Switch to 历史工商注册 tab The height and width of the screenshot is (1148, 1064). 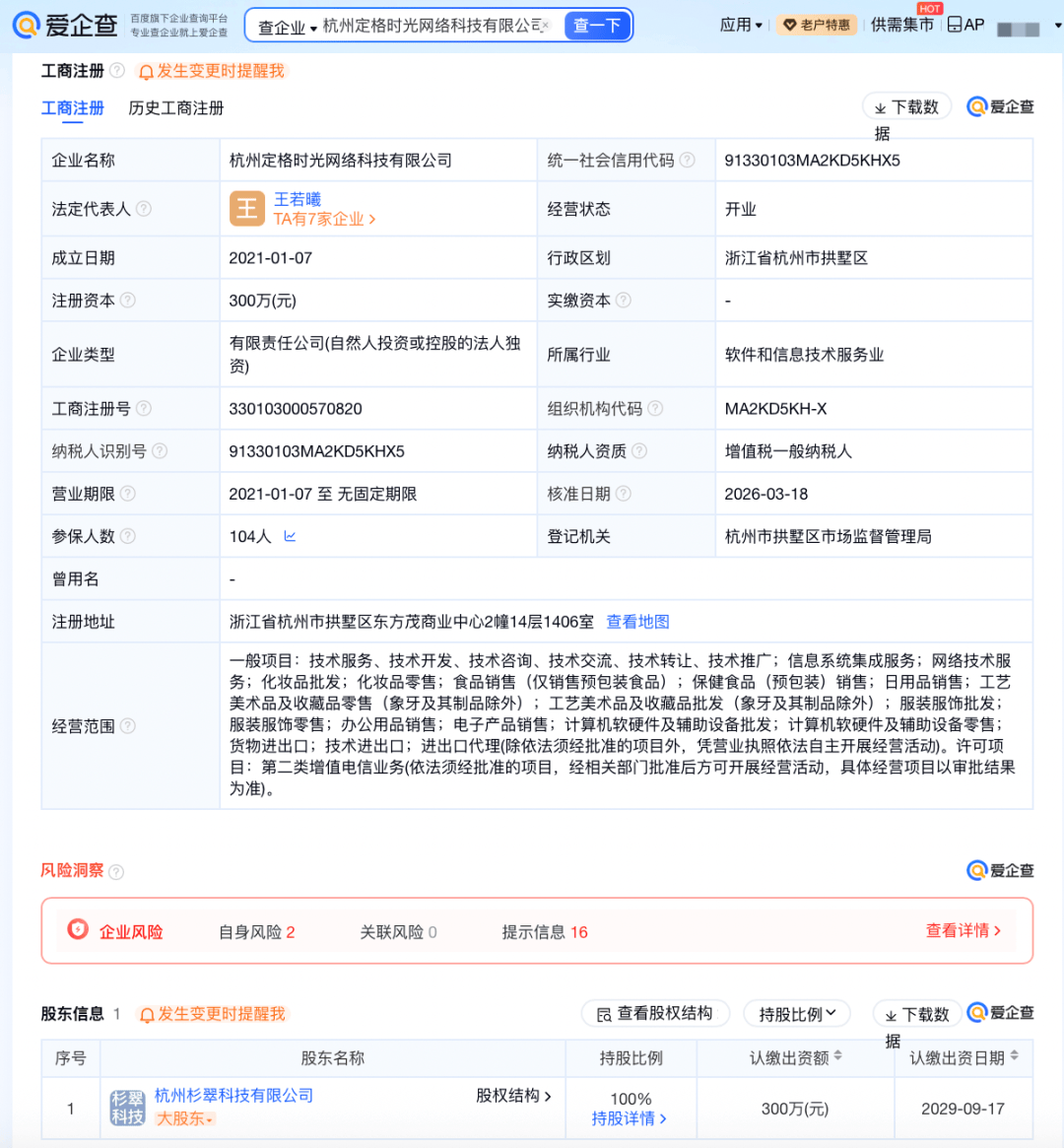[x=176, y=108]
